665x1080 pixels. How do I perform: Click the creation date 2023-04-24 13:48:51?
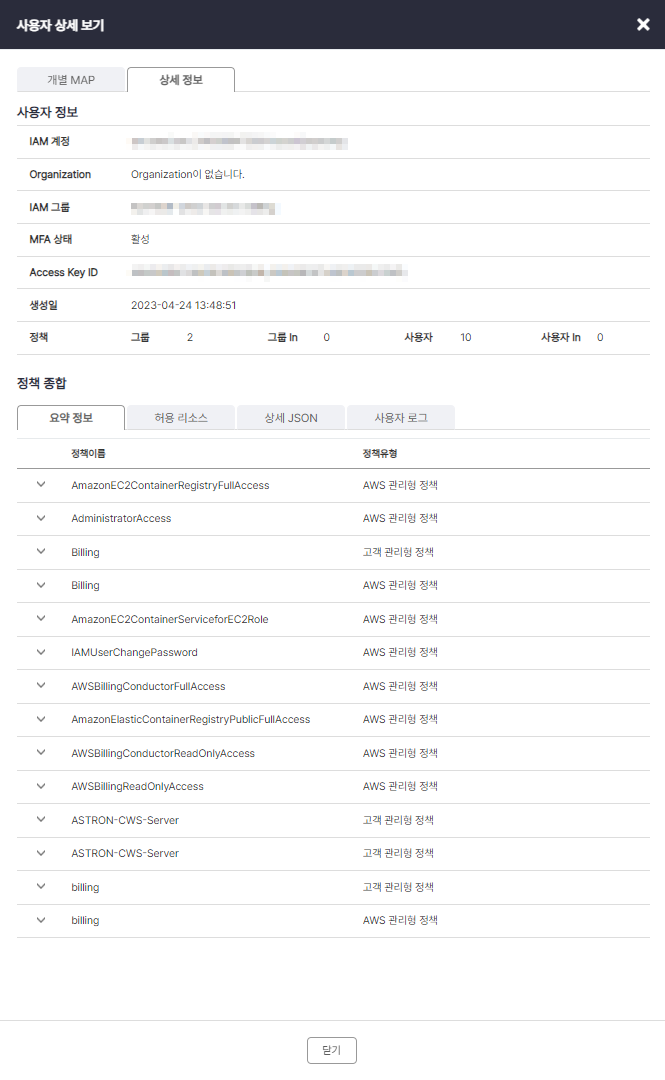183,305
